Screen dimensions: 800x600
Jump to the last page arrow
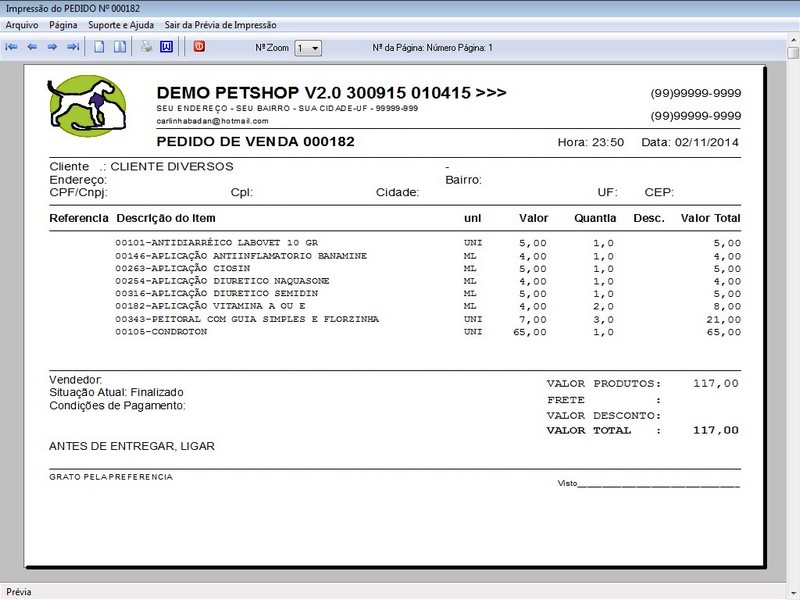[73, 47]
